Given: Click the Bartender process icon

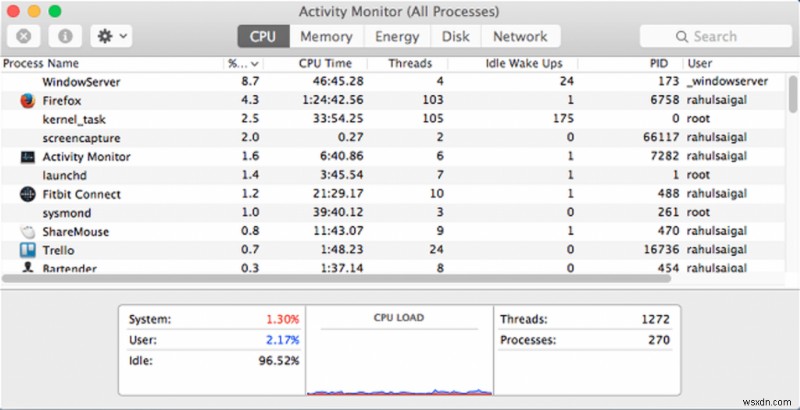Looking at the screenshot, I should point(28,267).
